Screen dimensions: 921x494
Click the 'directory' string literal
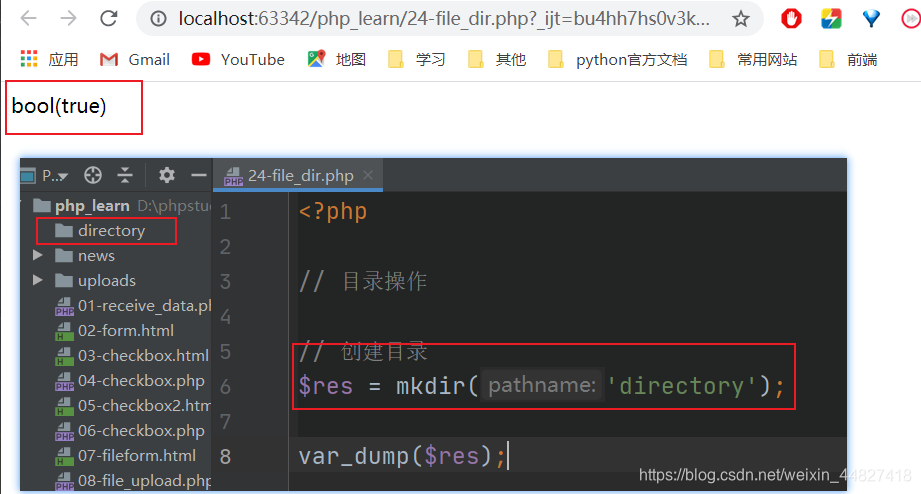(681, 387)
